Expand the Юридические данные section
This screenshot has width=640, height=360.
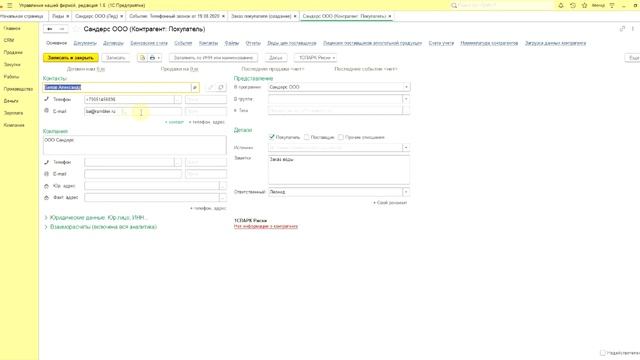click(97, 218)
